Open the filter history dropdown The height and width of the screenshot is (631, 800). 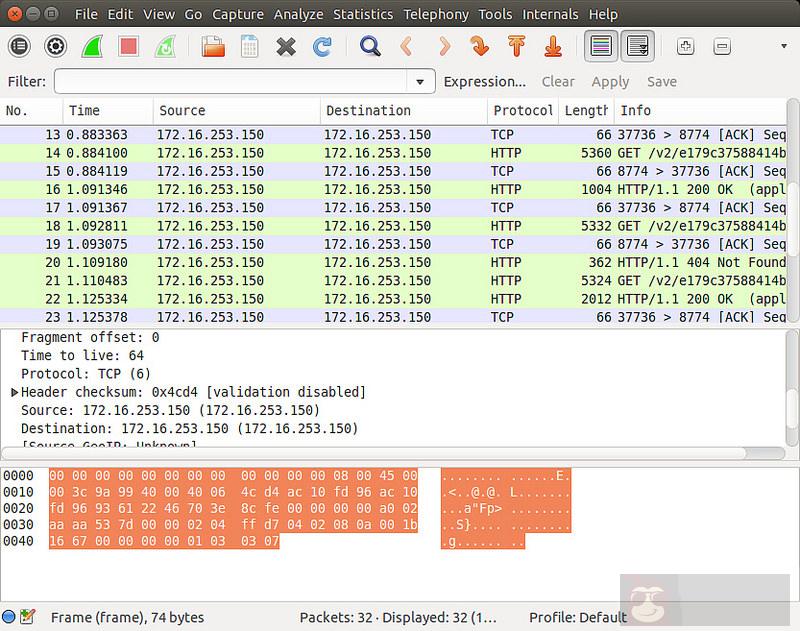click(x=420, y=82)
